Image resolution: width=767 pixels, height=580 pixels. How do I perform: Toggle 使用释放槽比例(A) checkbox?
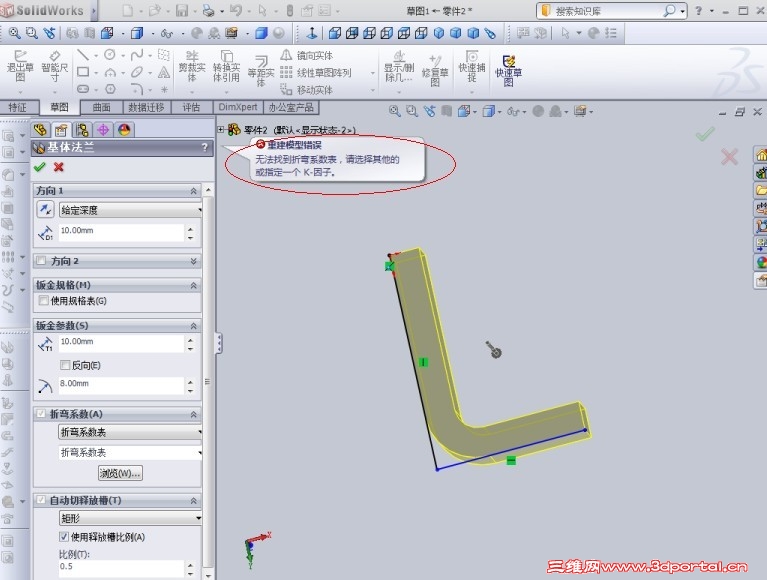(64, 536)
